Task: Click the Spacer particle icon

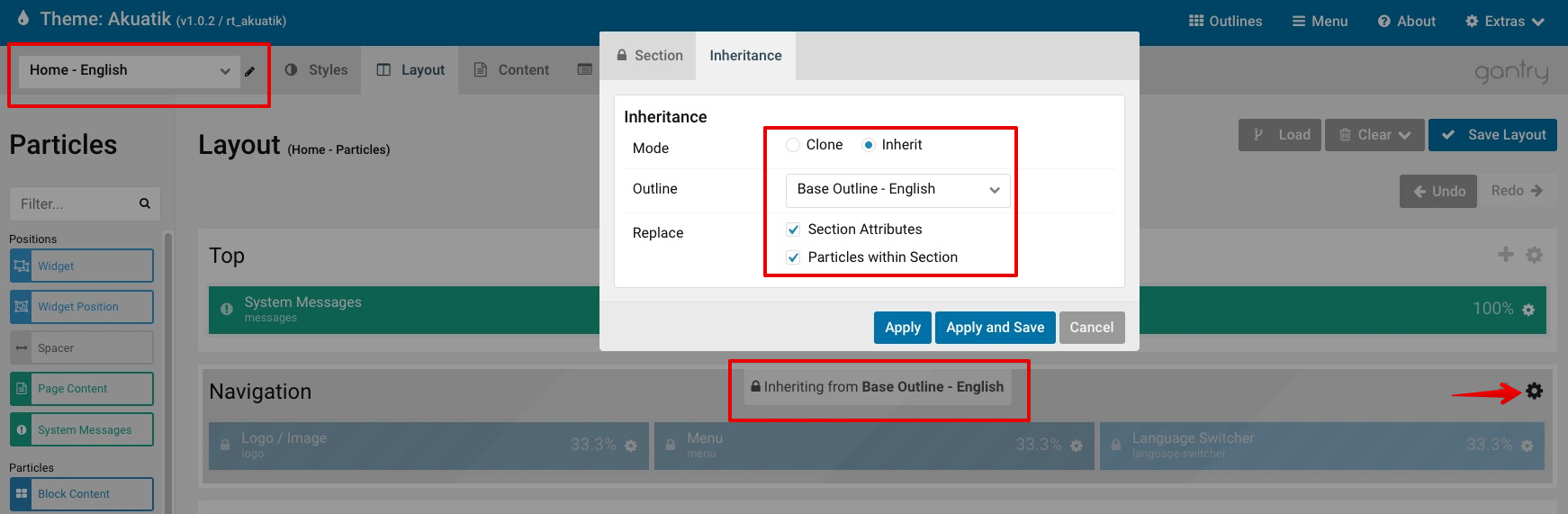Action: tap(22, 348)
